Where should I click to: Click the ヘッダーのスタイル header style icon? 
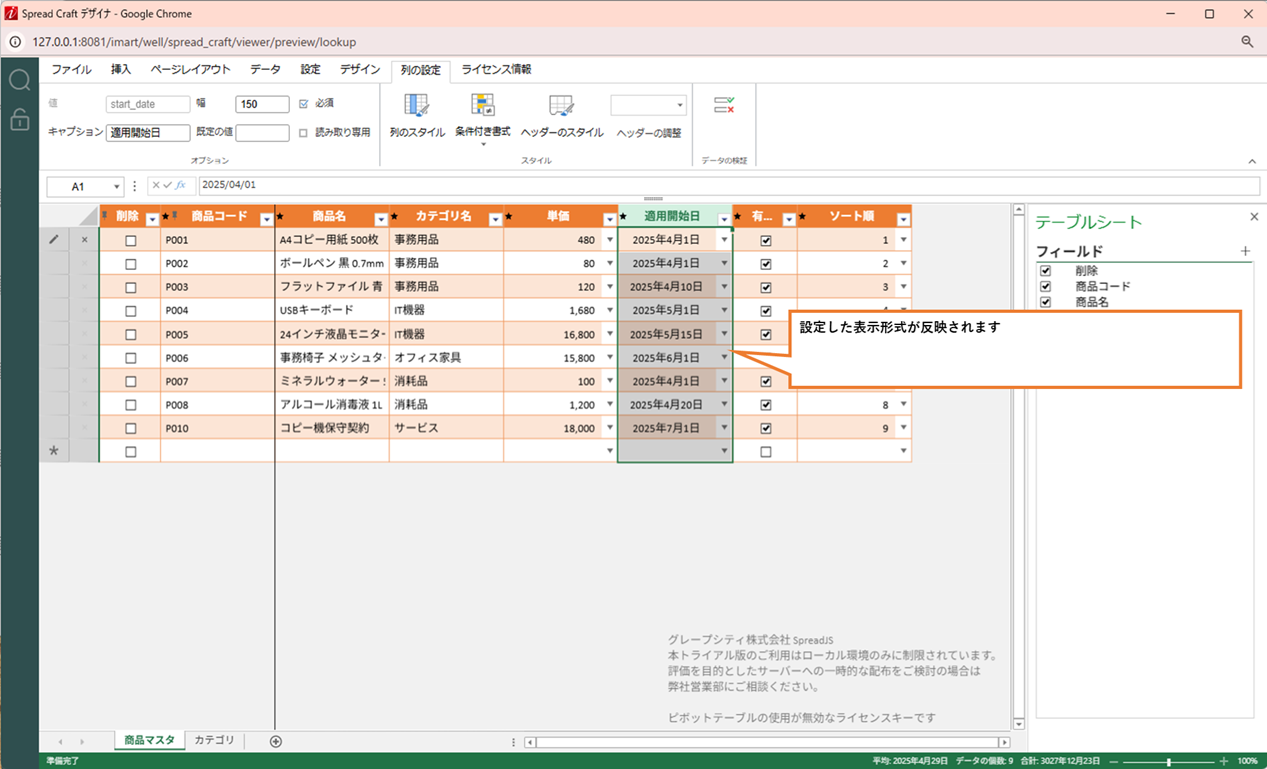pyautogui.click(x=561, y=106)
